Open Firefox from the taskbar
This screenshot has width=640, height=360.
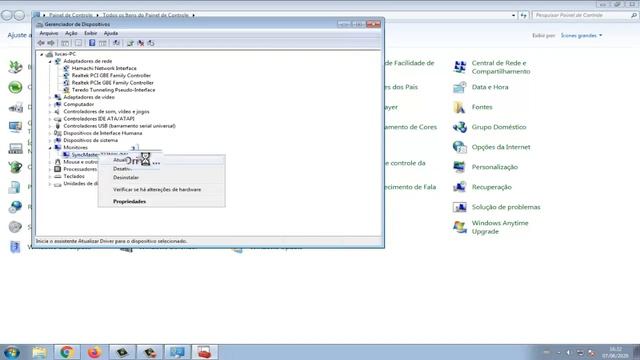94,352
